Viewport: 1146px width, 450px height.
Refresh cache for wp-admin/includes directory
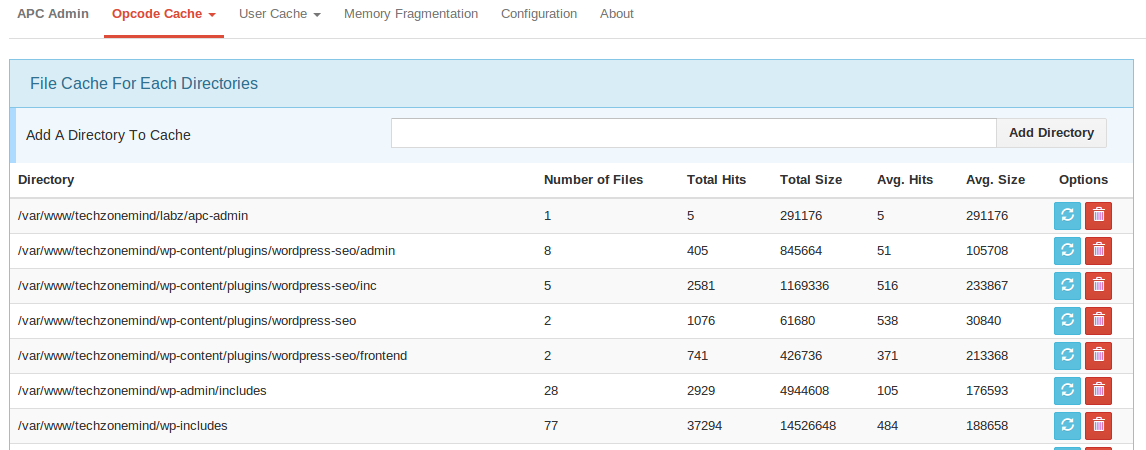pyautogui.click(x=1067, y=391)
